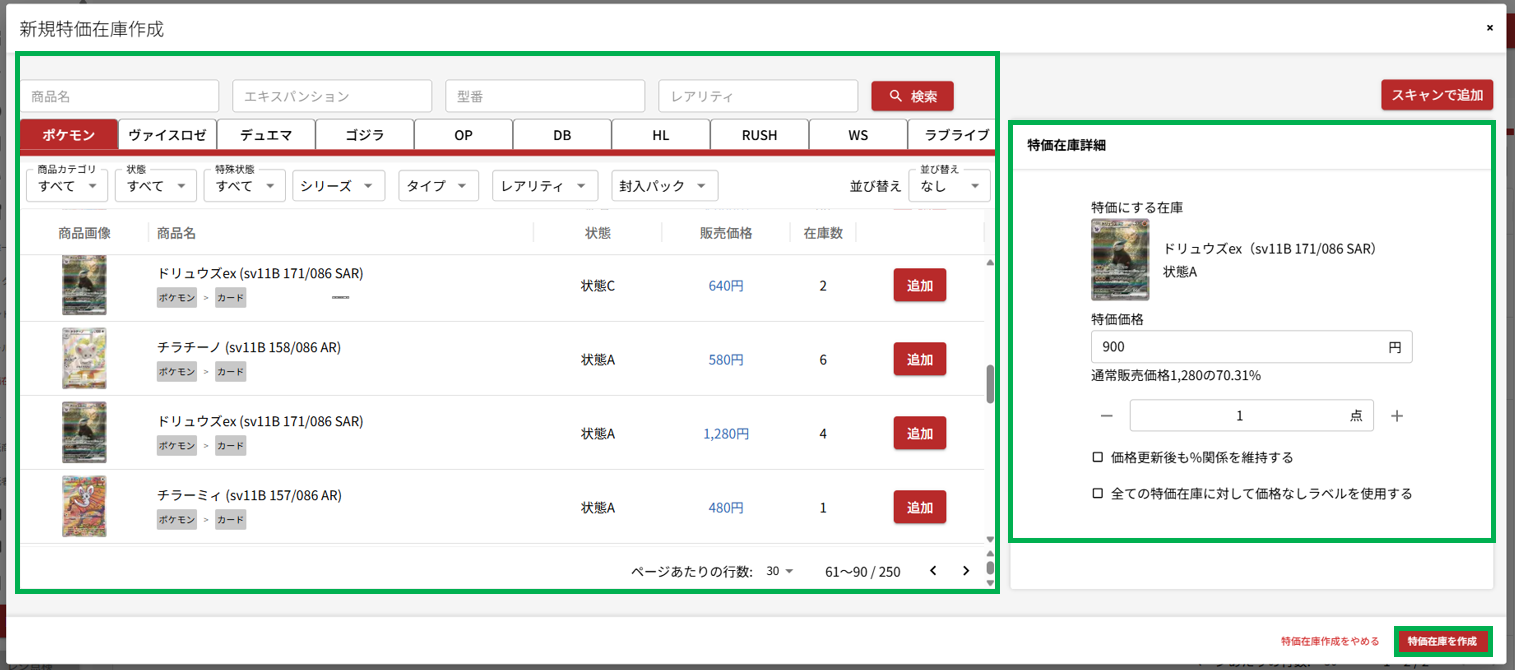This screenshot has width=1515, height=670.
Task: Click the 特価価格 input field showing 900
Action: 1240,347
